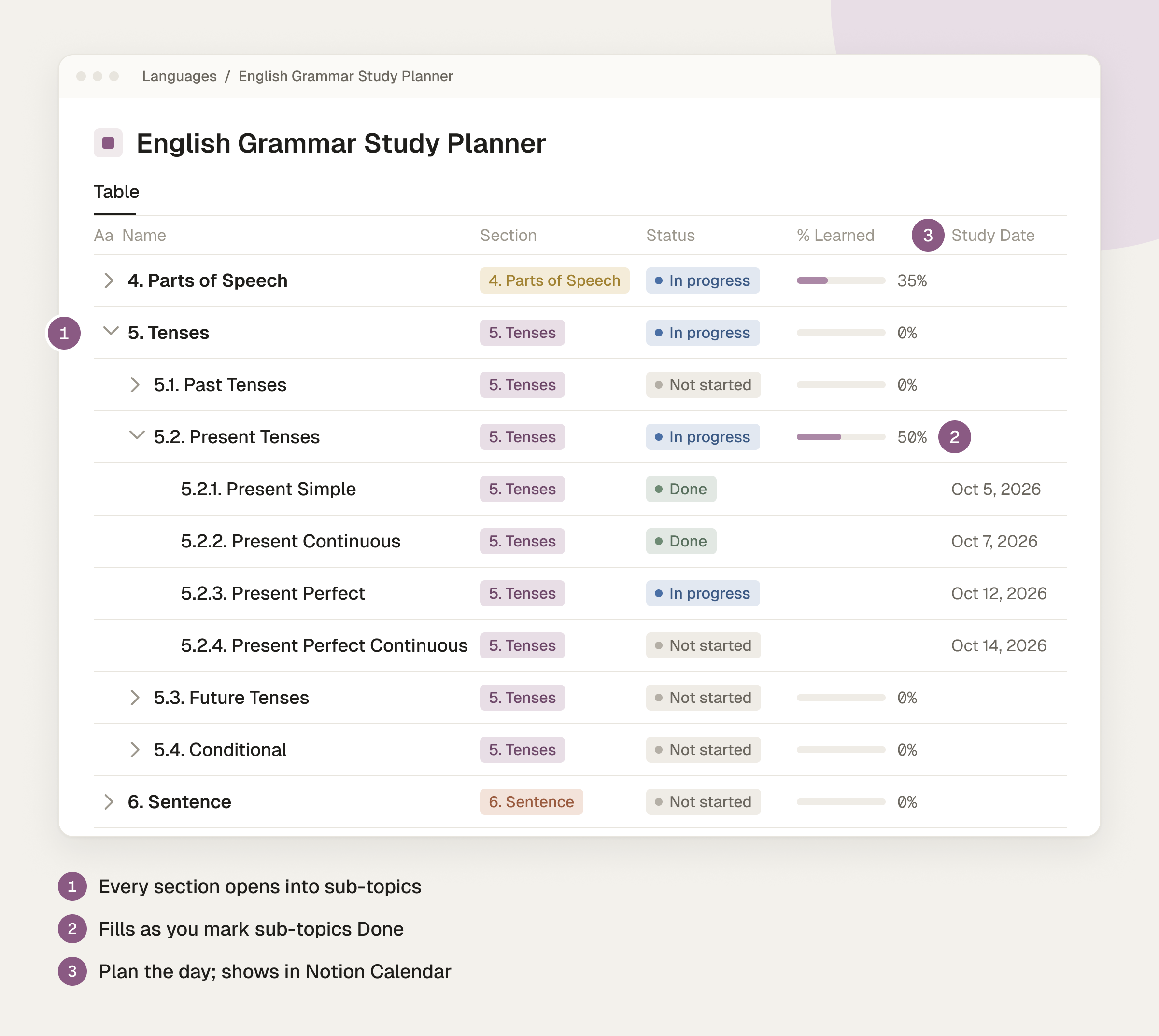The height and width of the screenshot is (1036, 1159).
Task: Click the section tag in the 5.1. Past Tenses row
Action: [522, 385]
